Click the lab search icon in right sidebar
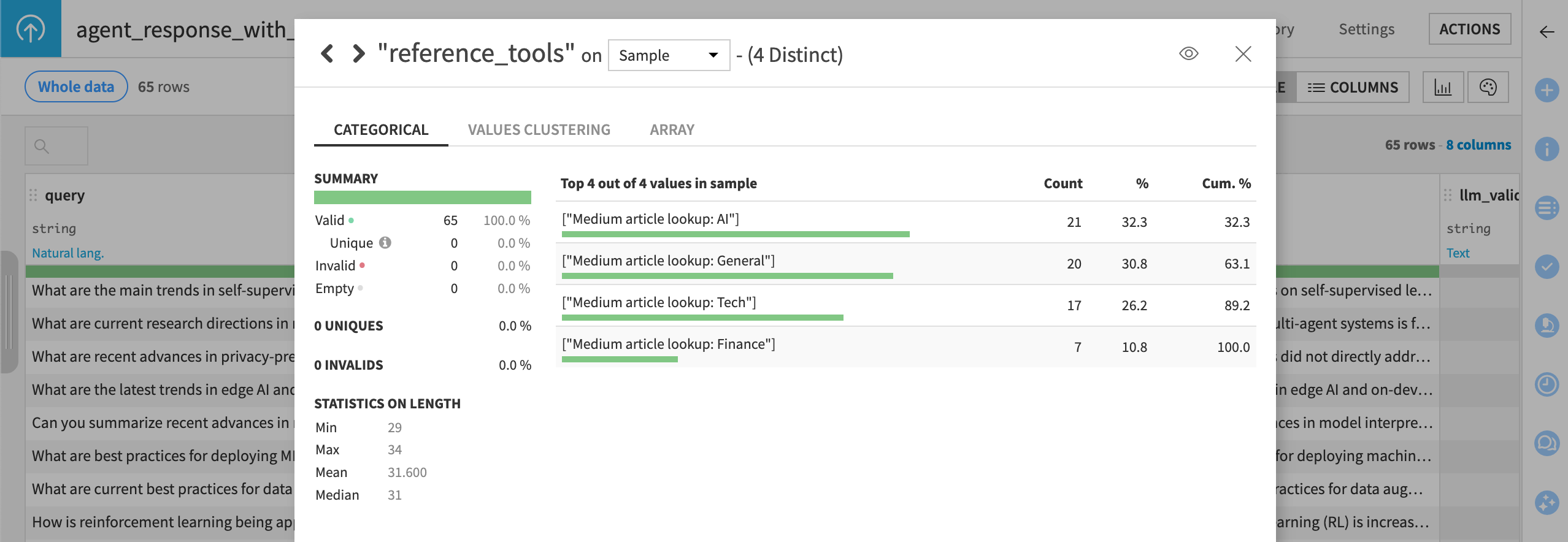 (1547, 325)
